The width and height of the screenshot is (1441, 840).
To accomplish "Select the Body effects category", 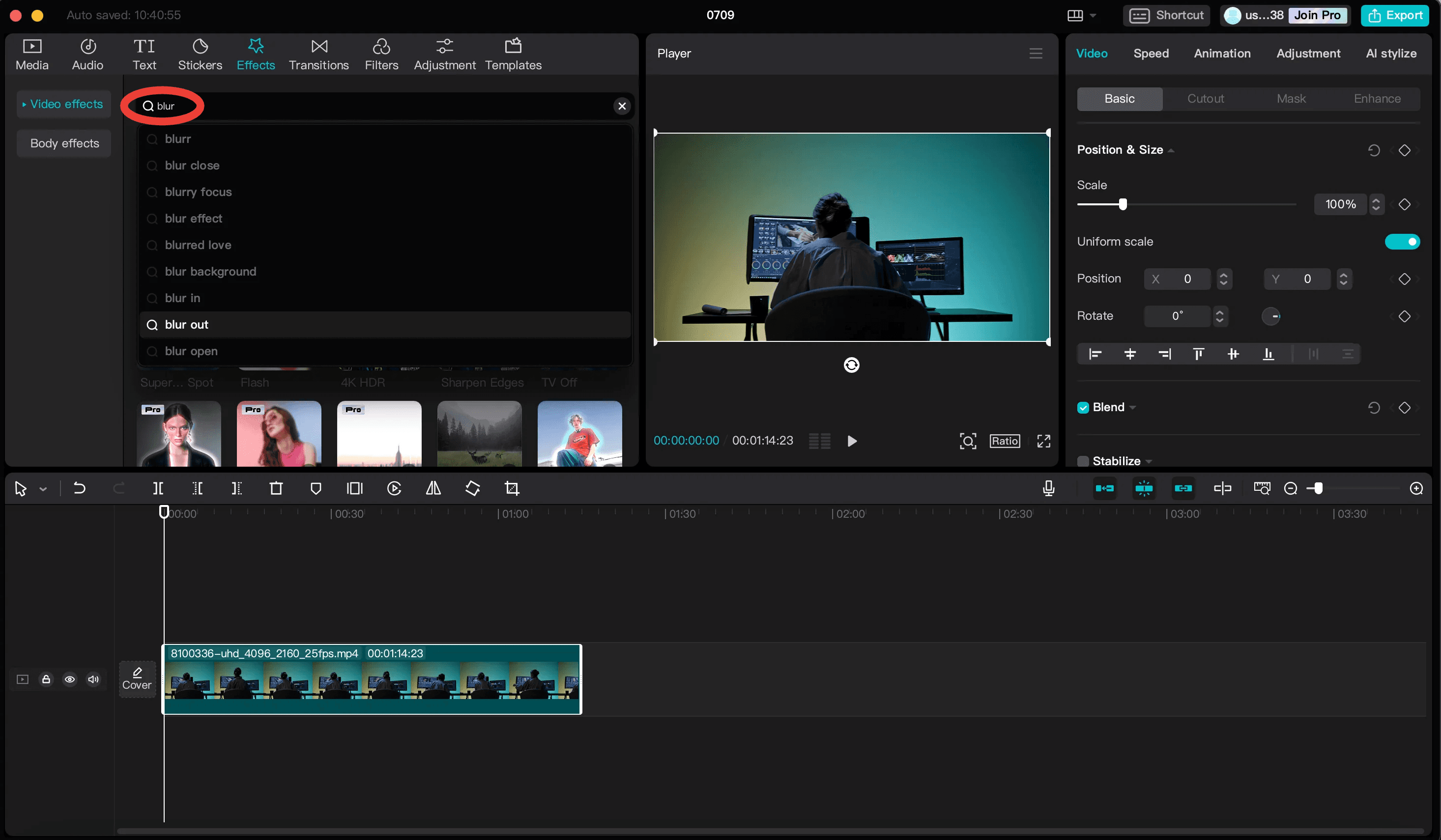I will point(64,143).
